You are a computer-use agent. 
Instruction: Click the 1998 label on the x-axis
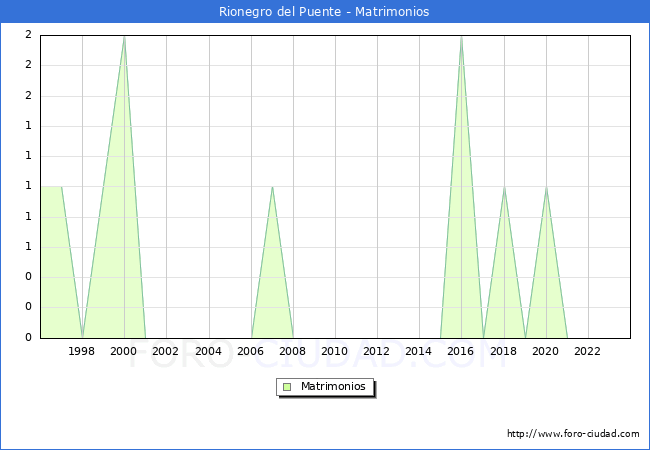(x=82, y=351)
